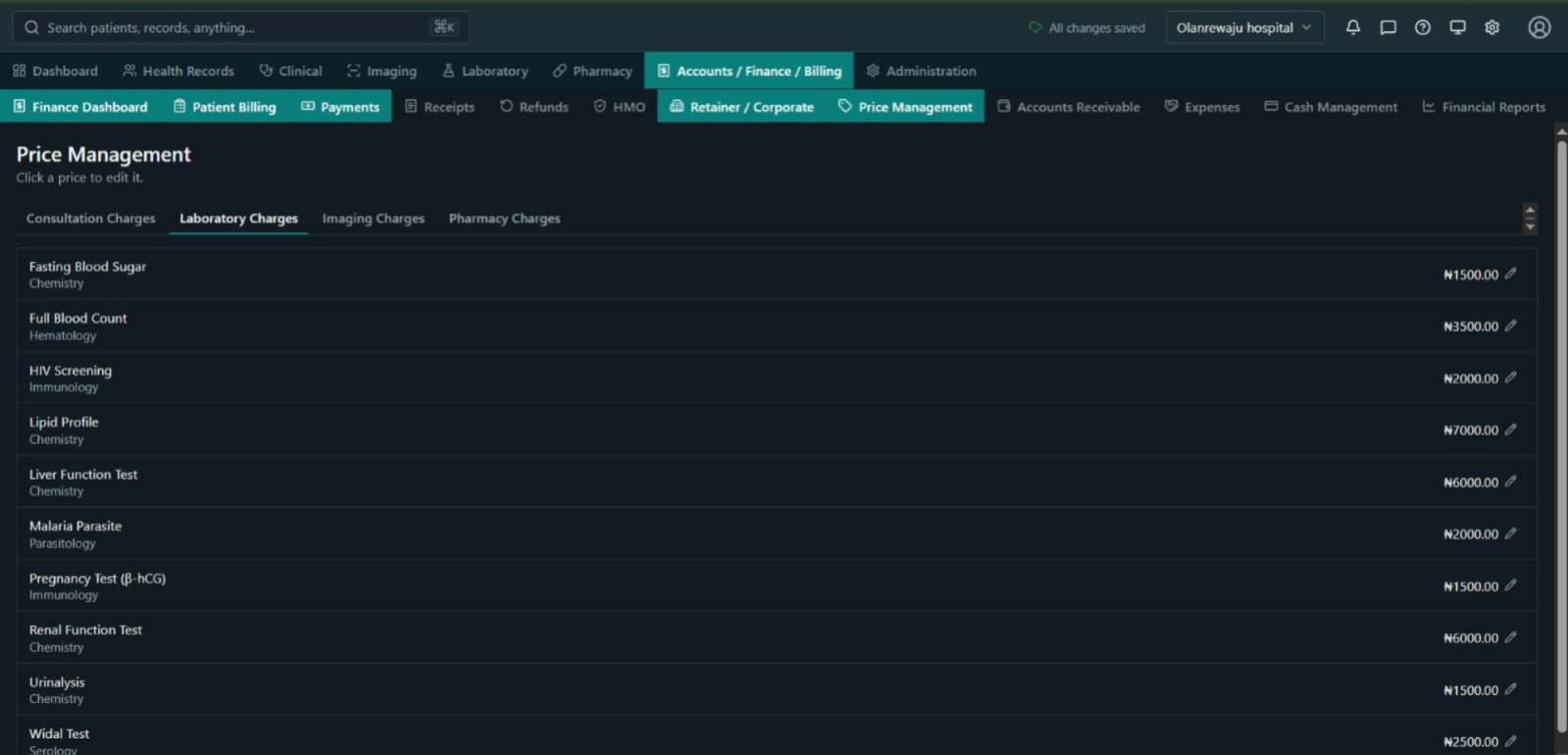Edit Fasting Blood Sugar price pencil
Viewport: 1568px width, 755px height.
1510,274
